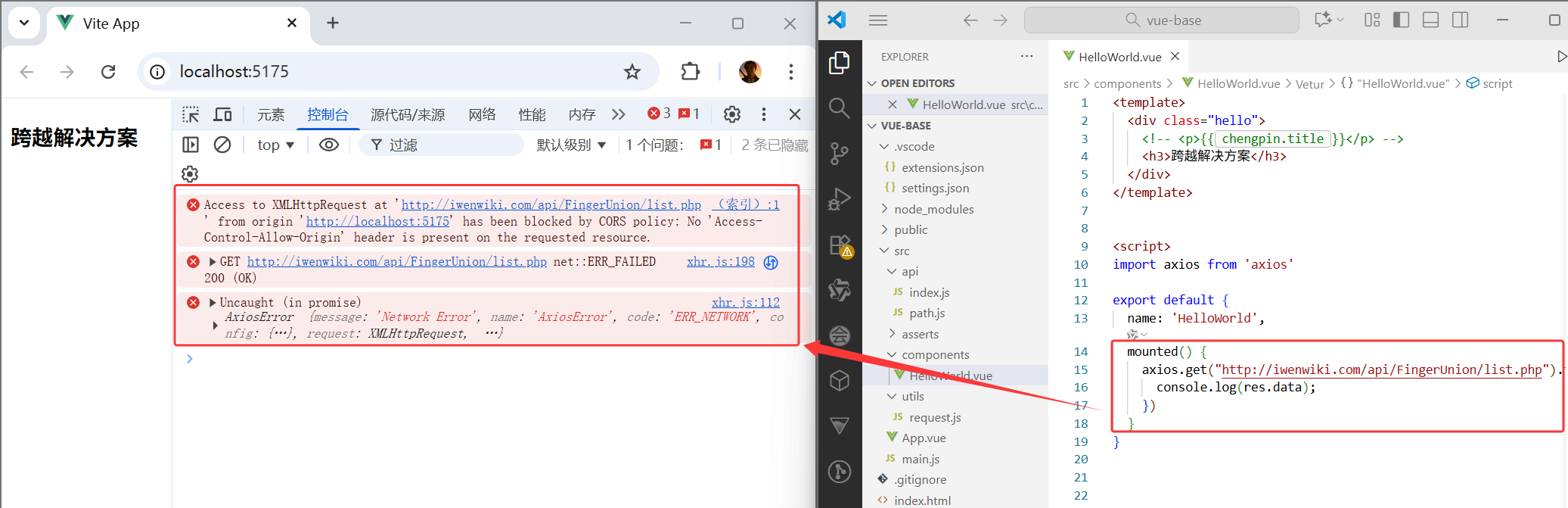Go back in VS Code navigation
The image size is (1568, 508).
970,20
